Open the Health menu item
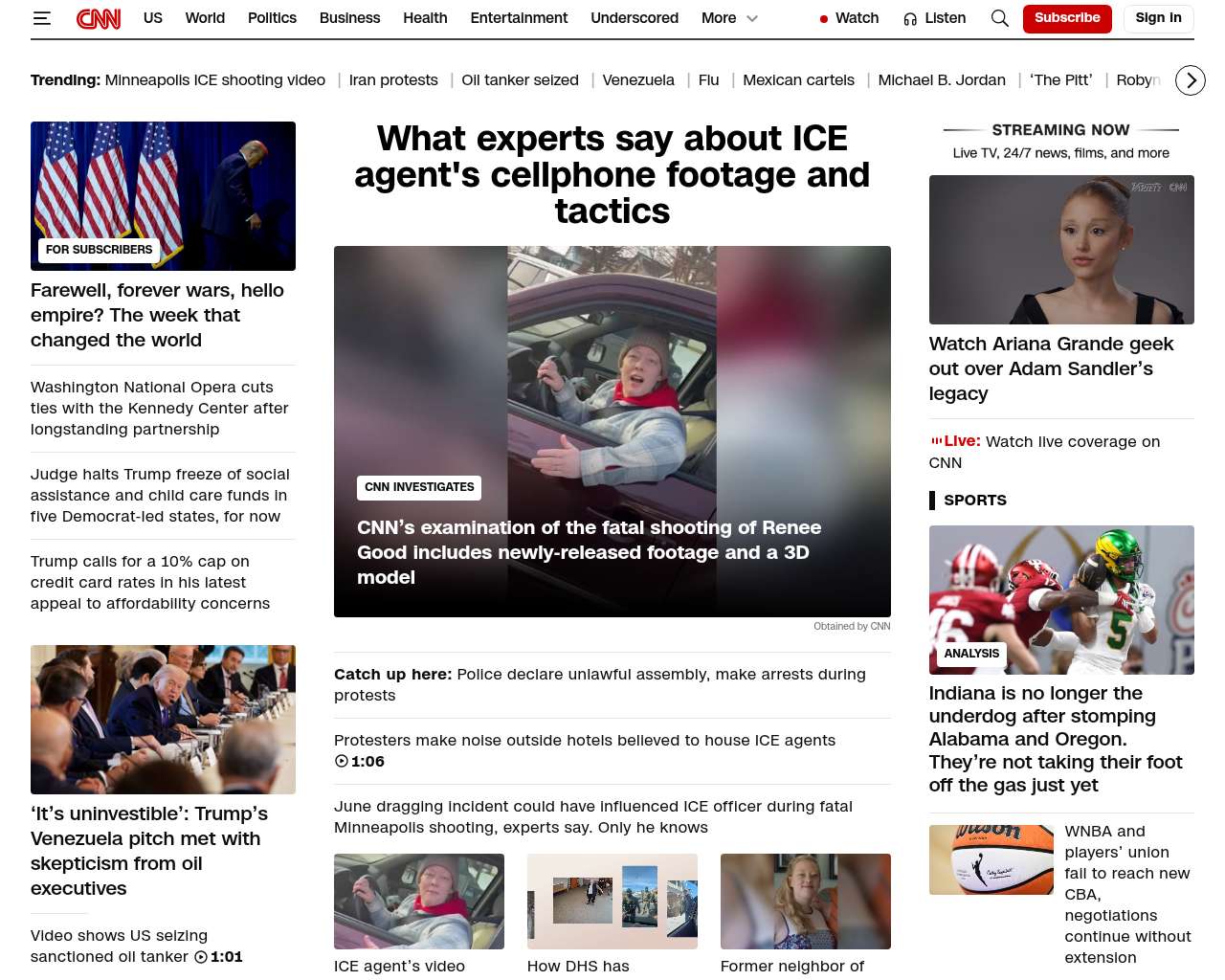1225x980 pixels. click(x=425, y=18)
